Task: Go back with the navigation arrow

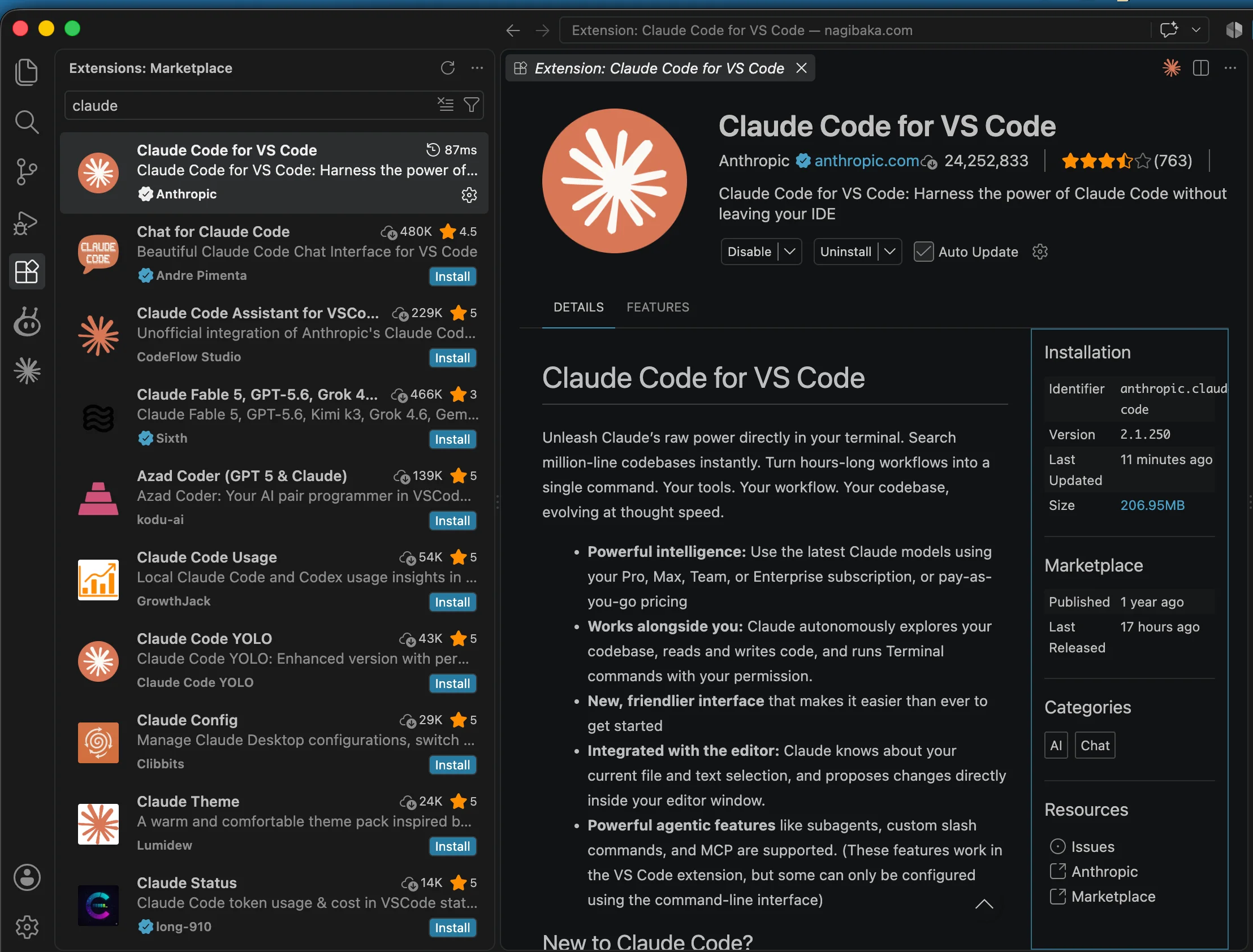Action: (x=513, y=30)
